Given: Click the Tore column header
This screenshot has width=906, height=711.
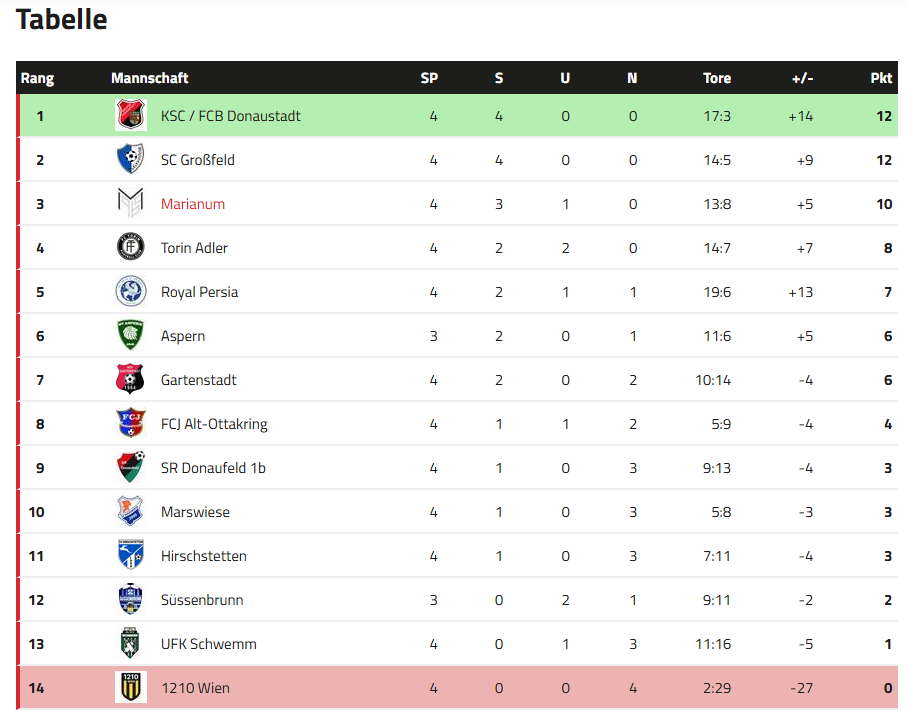Looking at the screenshot, I should point(717,78).
